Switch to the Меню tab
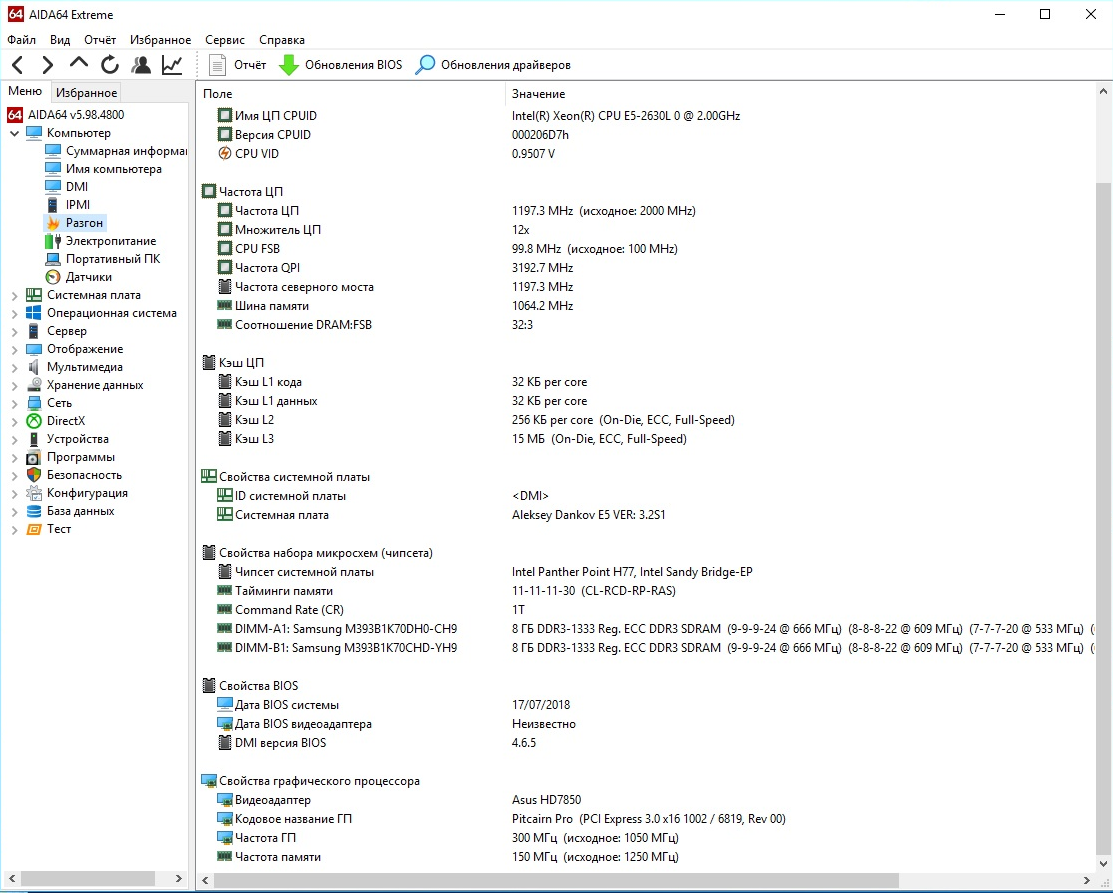This screenshot has width=1113, height=893. (x=25, y=91)
